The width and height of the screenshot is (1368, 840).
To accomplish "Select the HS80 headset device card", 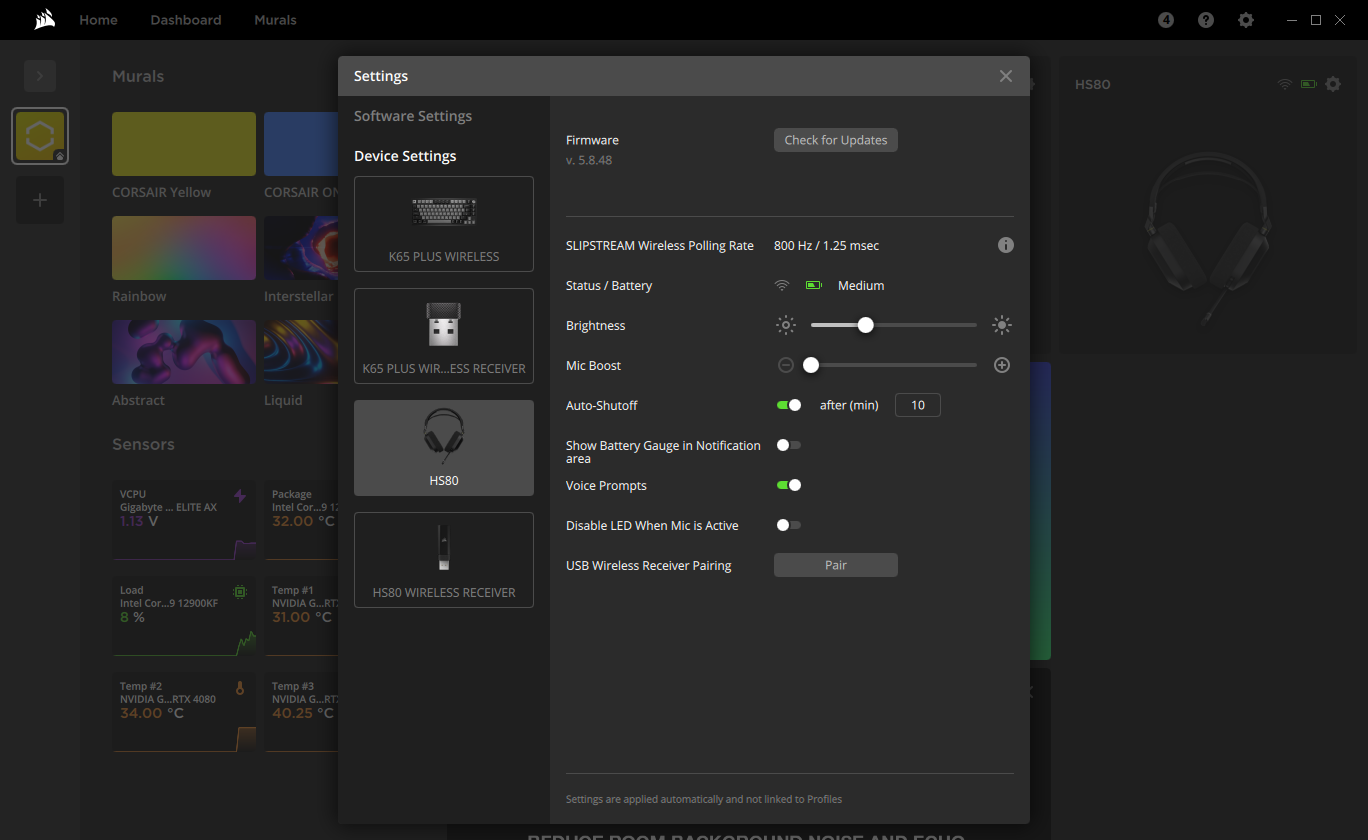I will pyautogui.click(x=444, y=448).
